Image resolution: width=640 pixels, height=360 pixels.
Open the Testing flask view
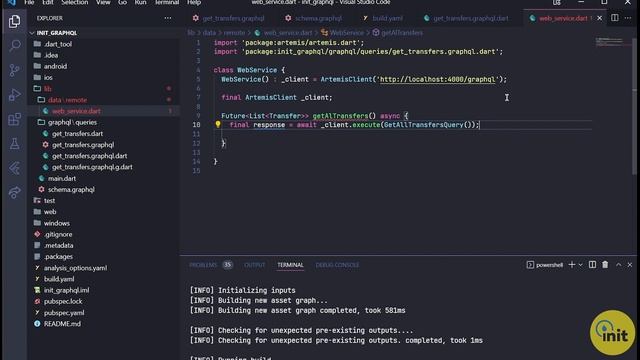coord(14,143)
